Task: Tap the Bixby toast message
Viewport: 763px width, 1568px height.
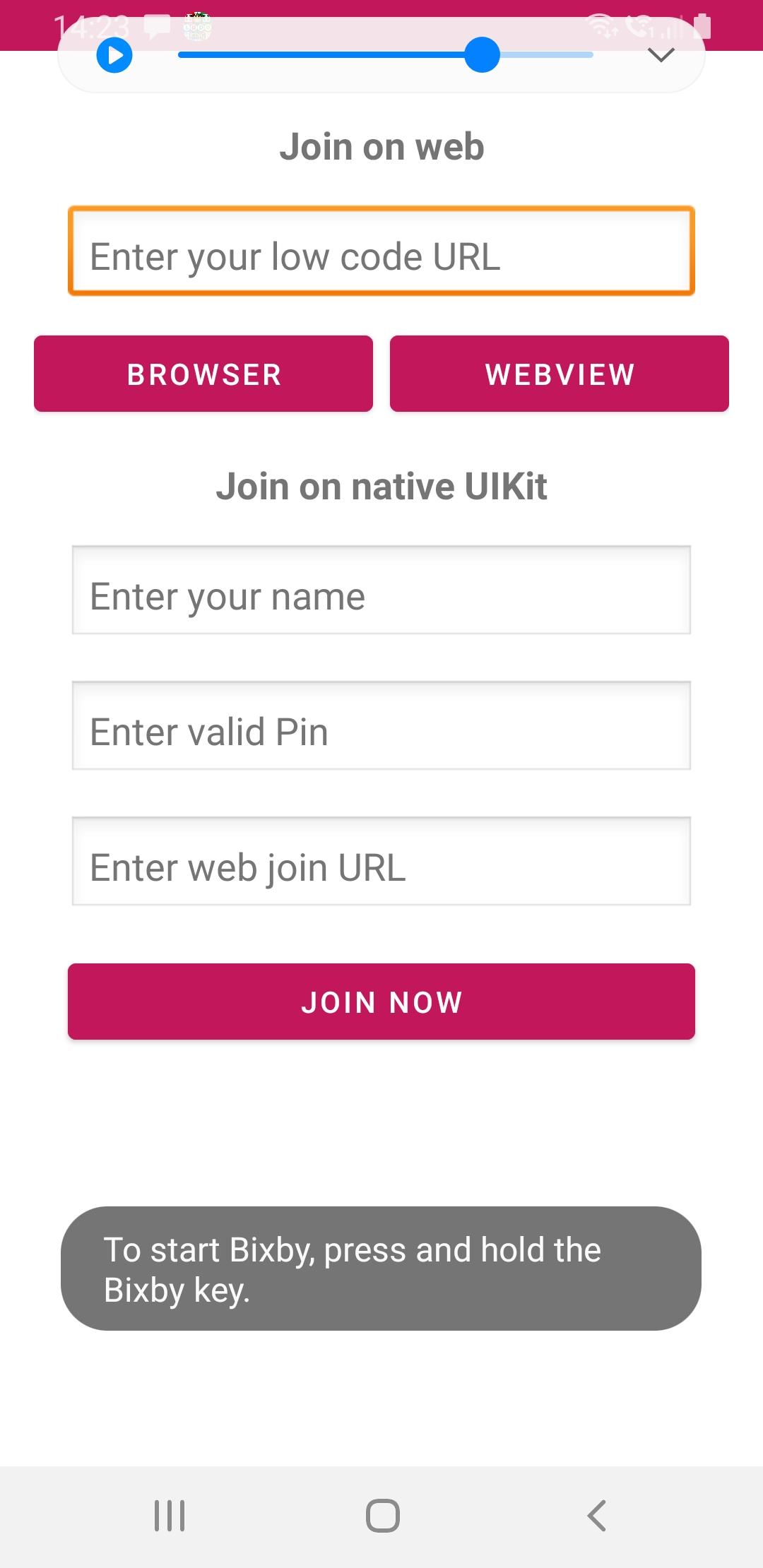Action: pos(381,1269)
